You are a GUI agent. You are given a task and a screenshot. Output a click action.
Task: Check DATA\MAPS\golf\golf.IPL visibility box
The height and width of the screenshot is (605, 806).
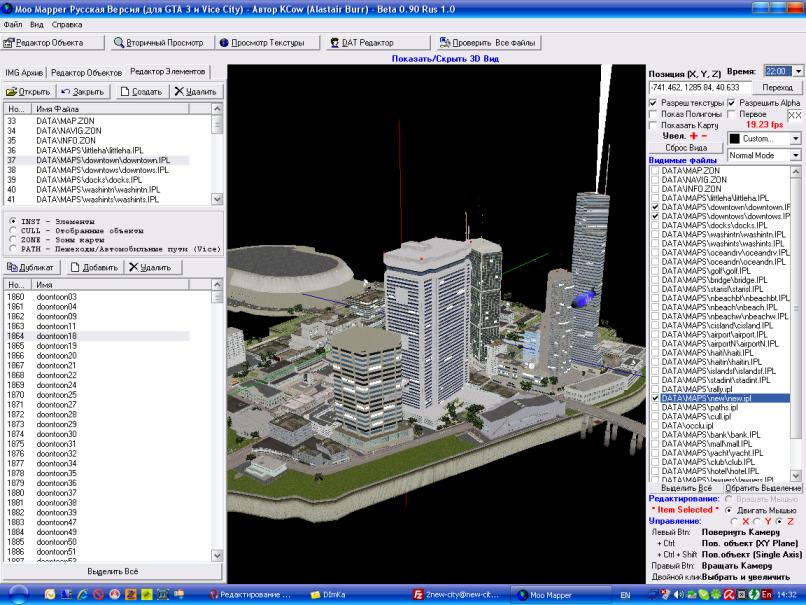(655, 271)
